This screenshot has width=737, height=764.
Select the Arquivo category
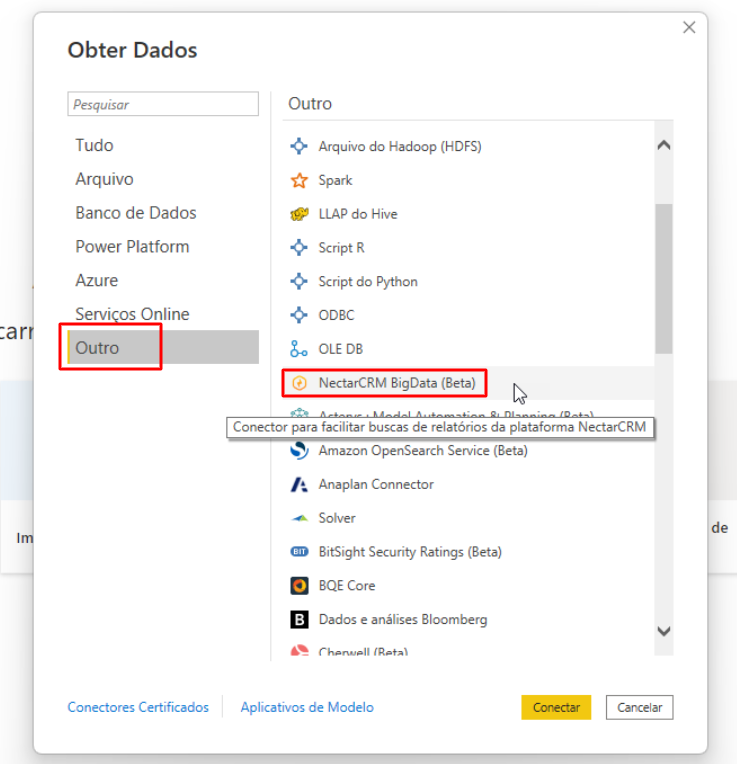pos(163,179)
